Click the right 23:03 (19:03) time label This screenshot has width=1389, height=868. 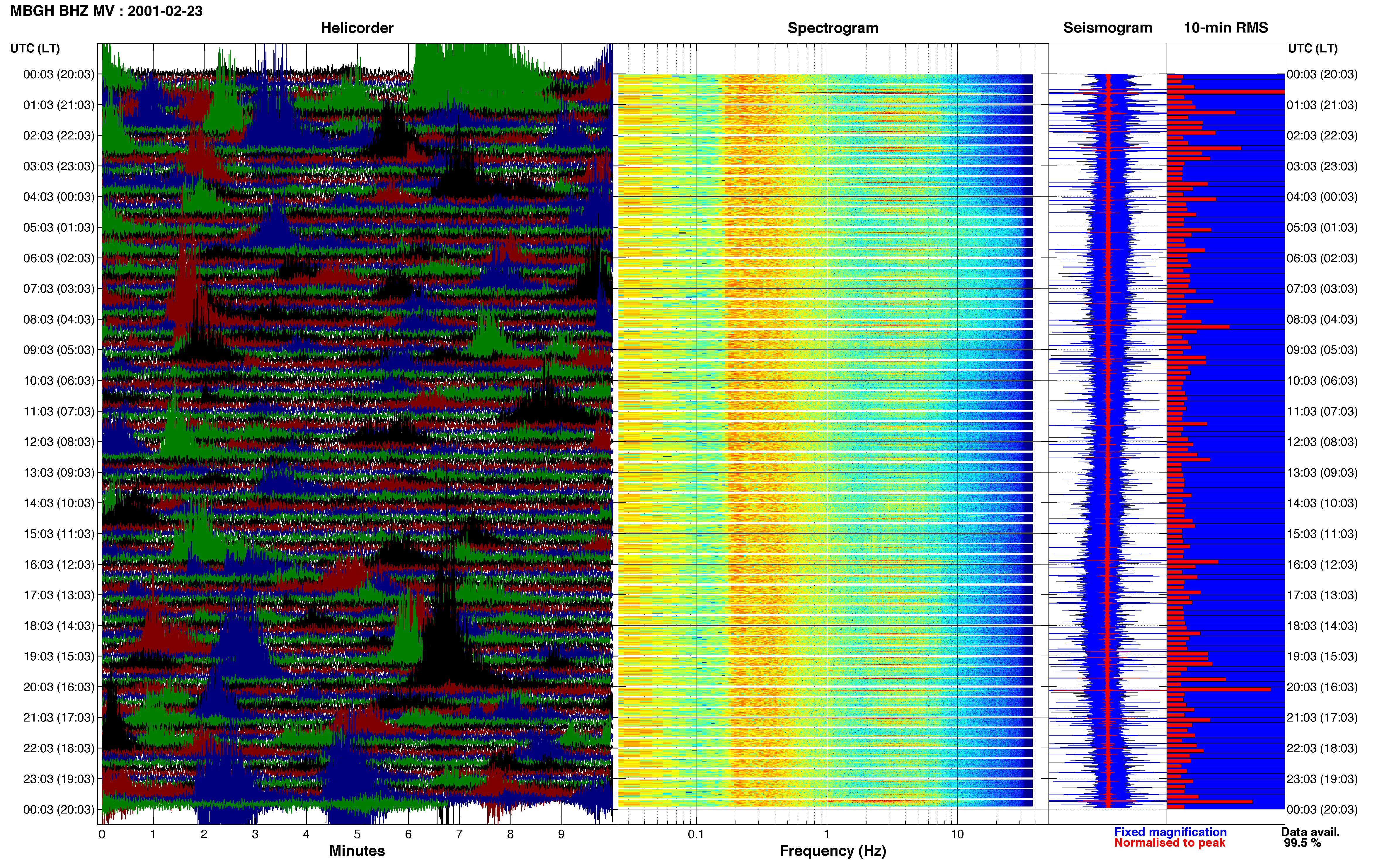point(1322,779)
